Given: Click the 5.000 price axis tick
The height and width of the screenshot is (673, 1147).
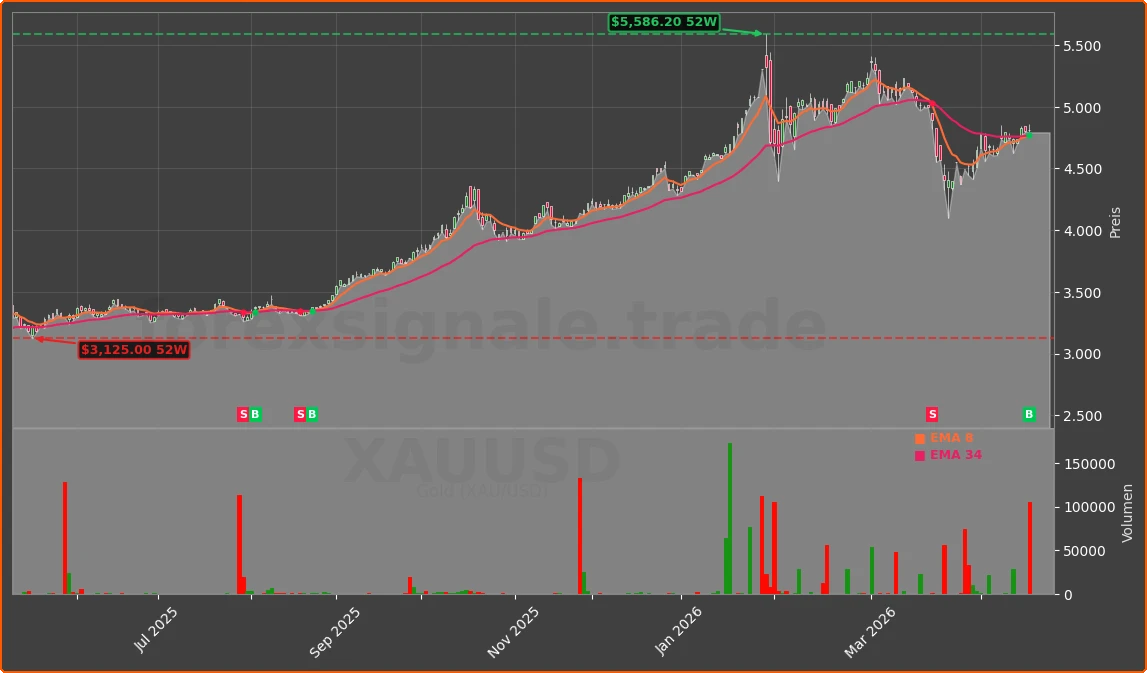Looking at the screenshot, I should click(x=1081, y=108).
